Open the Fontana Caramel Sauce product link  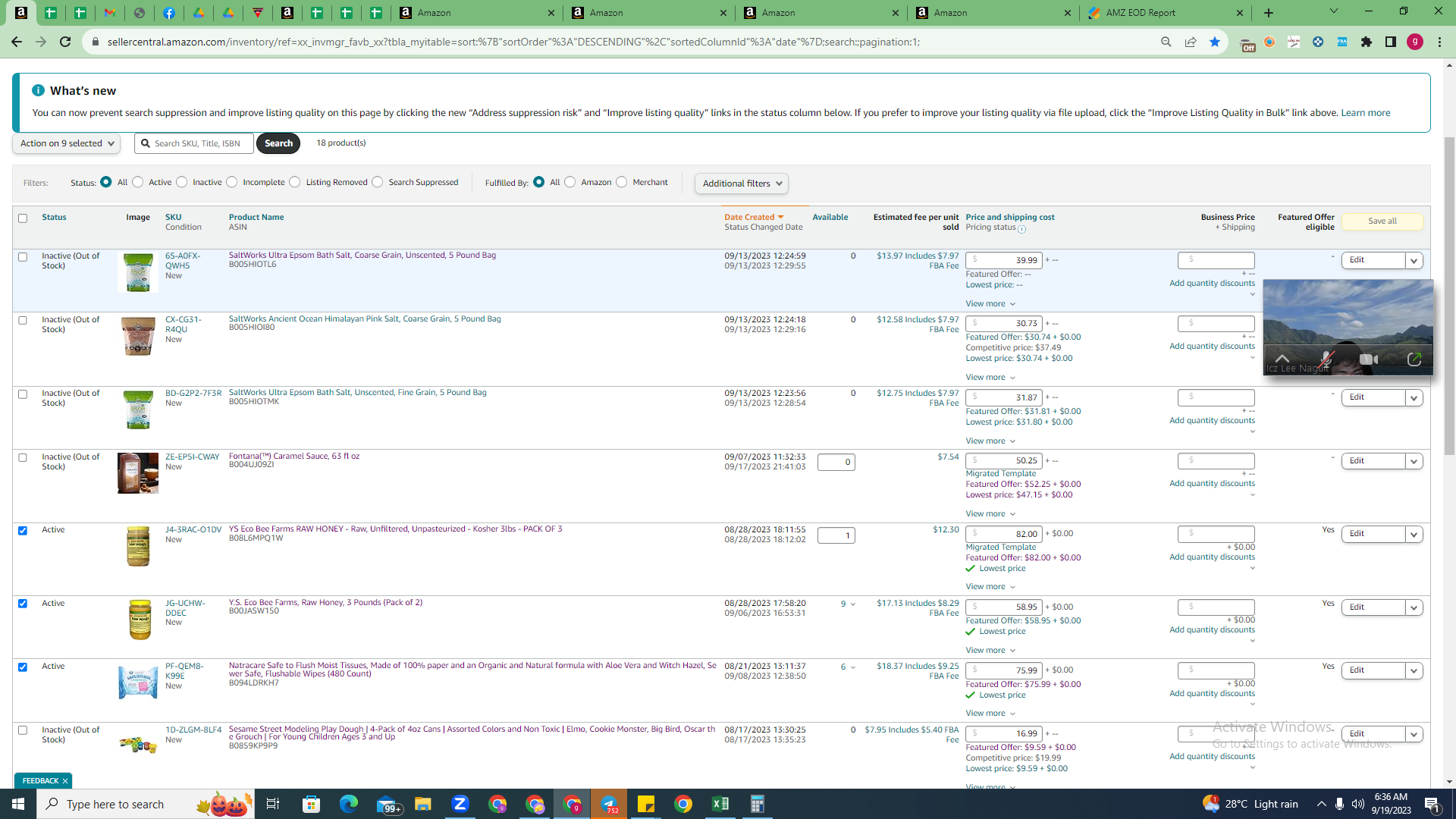tap(294, 457)
